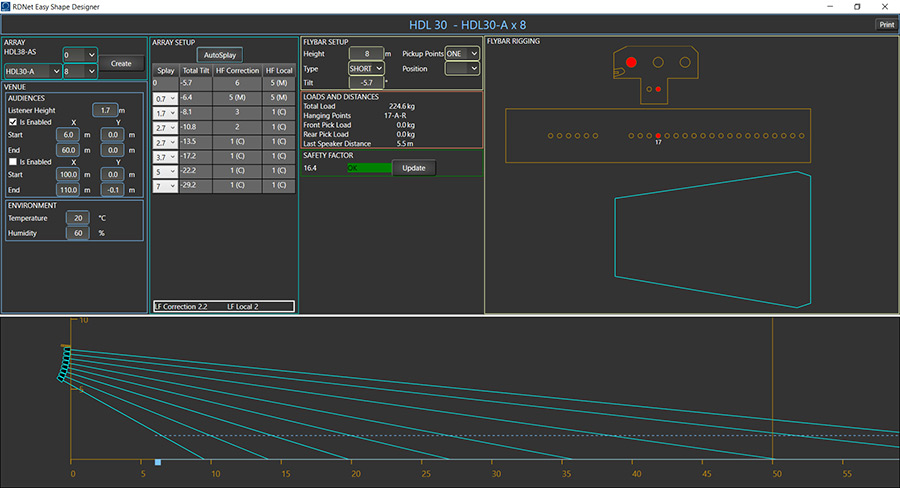Click the HDL 30 - HDL30-A x 8 title
The width and height of the screenshot is (900, 488).
[x=467, y=25]
